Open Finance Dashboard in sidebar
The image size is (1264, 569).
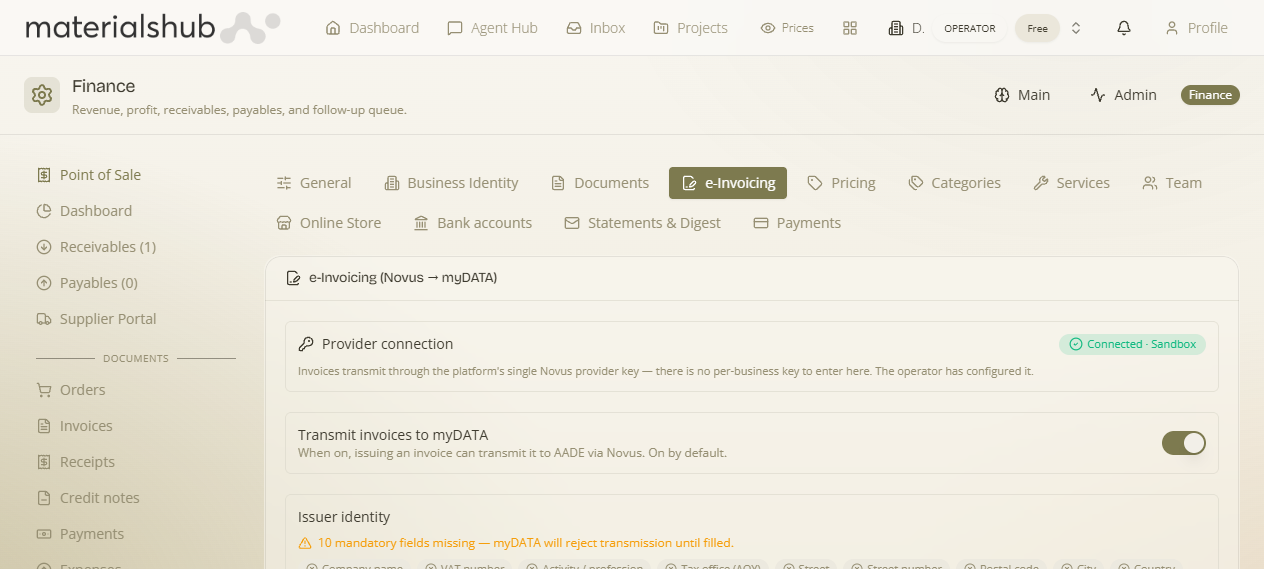(84, 211)
